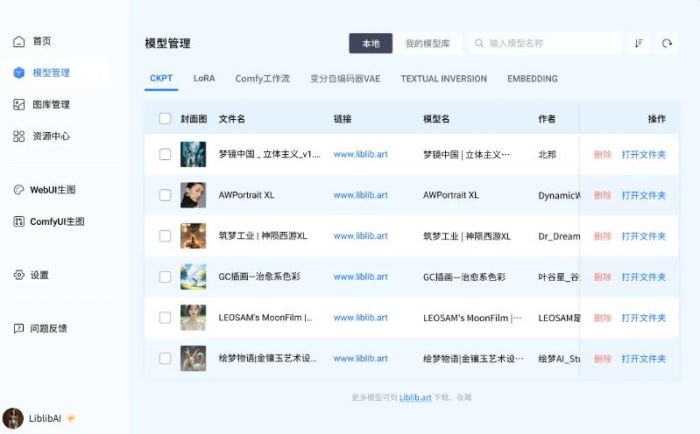Image resolution: width=700 pixels, height=434 pixels.
Task: Open www.liblib.art link in 绘梦物语 row
Action: pos(361,358)
